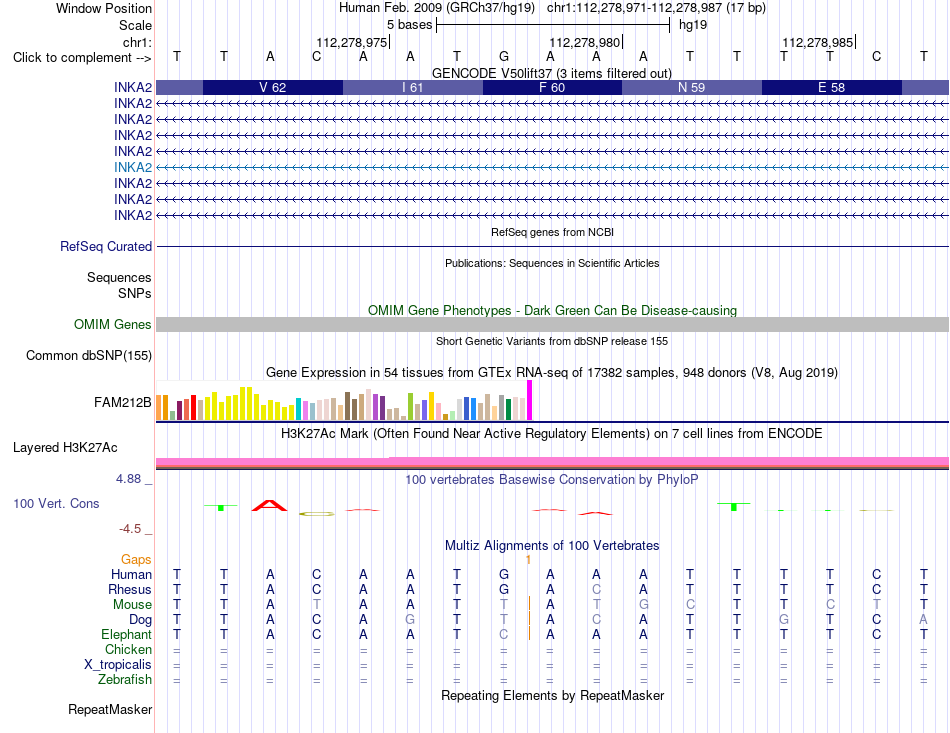
Task: Click the chr1: base position label
Action: tap(137, 42)
